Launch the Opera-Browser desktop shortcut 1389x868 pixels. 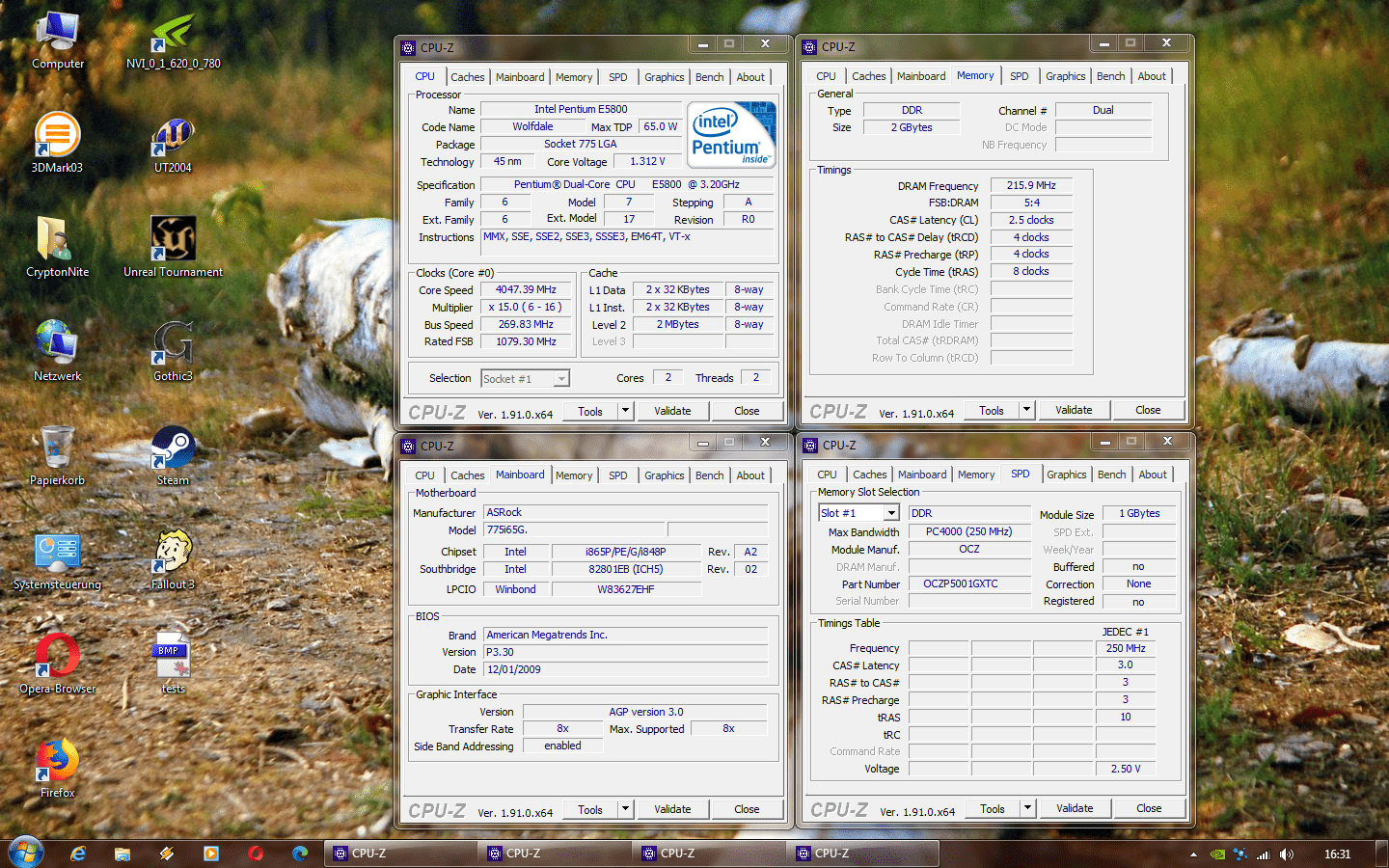(57, 664)
